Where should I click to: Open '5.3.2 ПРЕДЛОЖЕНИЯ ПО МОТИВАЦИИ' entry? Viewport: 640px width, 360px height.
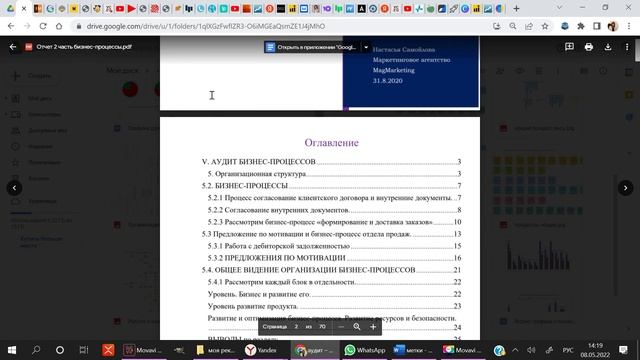334,258
